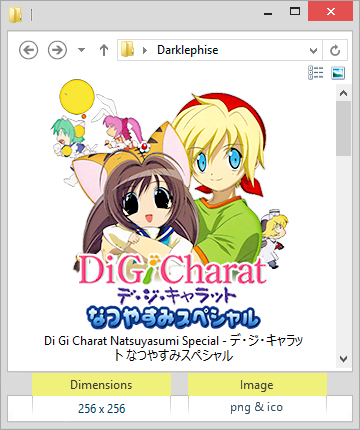Go up one folder level

(x=104, y=50)
